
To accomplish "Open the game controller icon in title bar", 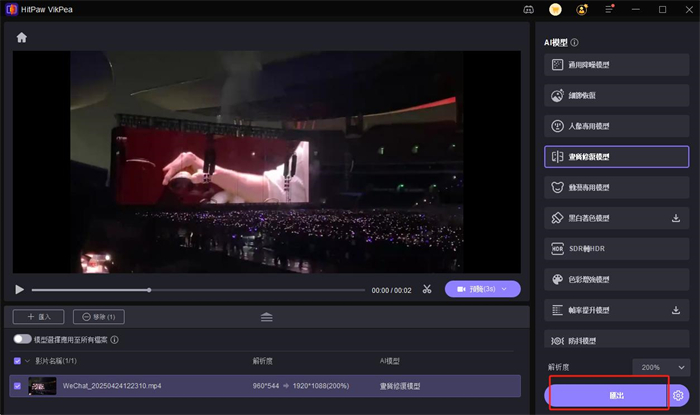I will click(x=528, y=9).
